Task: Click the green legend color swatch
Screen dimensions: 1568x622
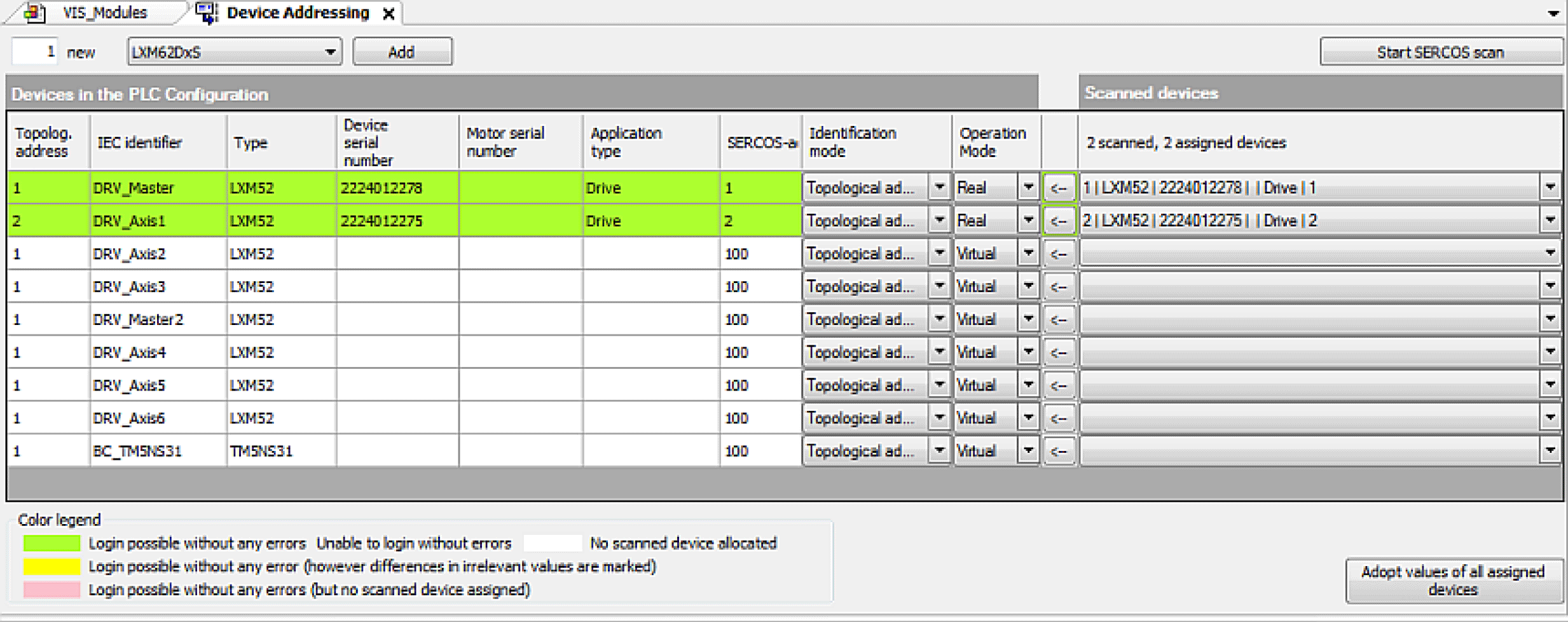Action: coord(52,543)
